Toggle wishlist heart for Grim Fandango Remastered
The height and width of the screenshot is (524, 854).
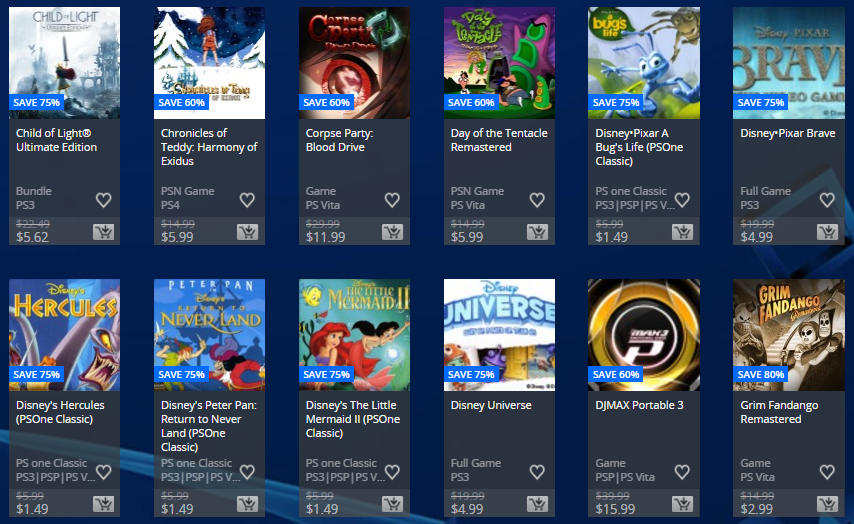coord(827,472)
